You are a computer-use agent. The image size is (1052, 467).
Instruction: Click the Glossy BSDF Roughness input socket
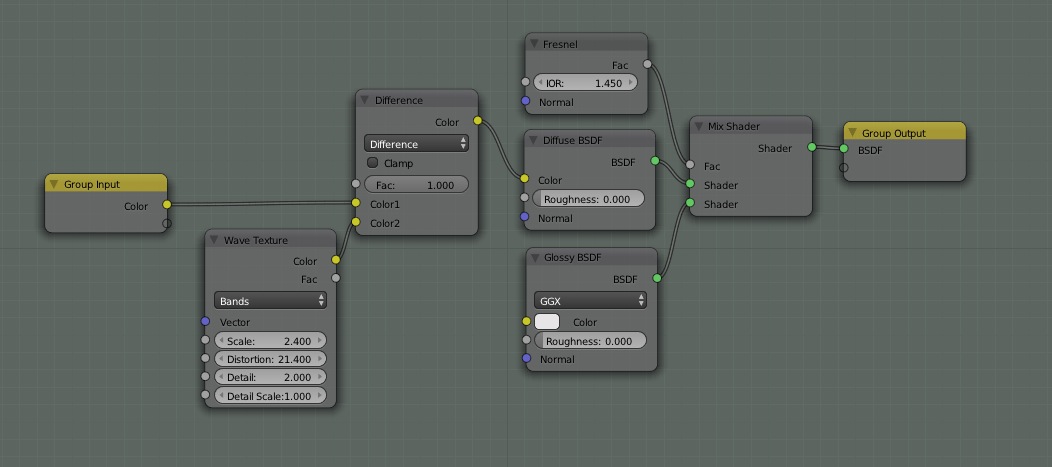pos(527,340)
